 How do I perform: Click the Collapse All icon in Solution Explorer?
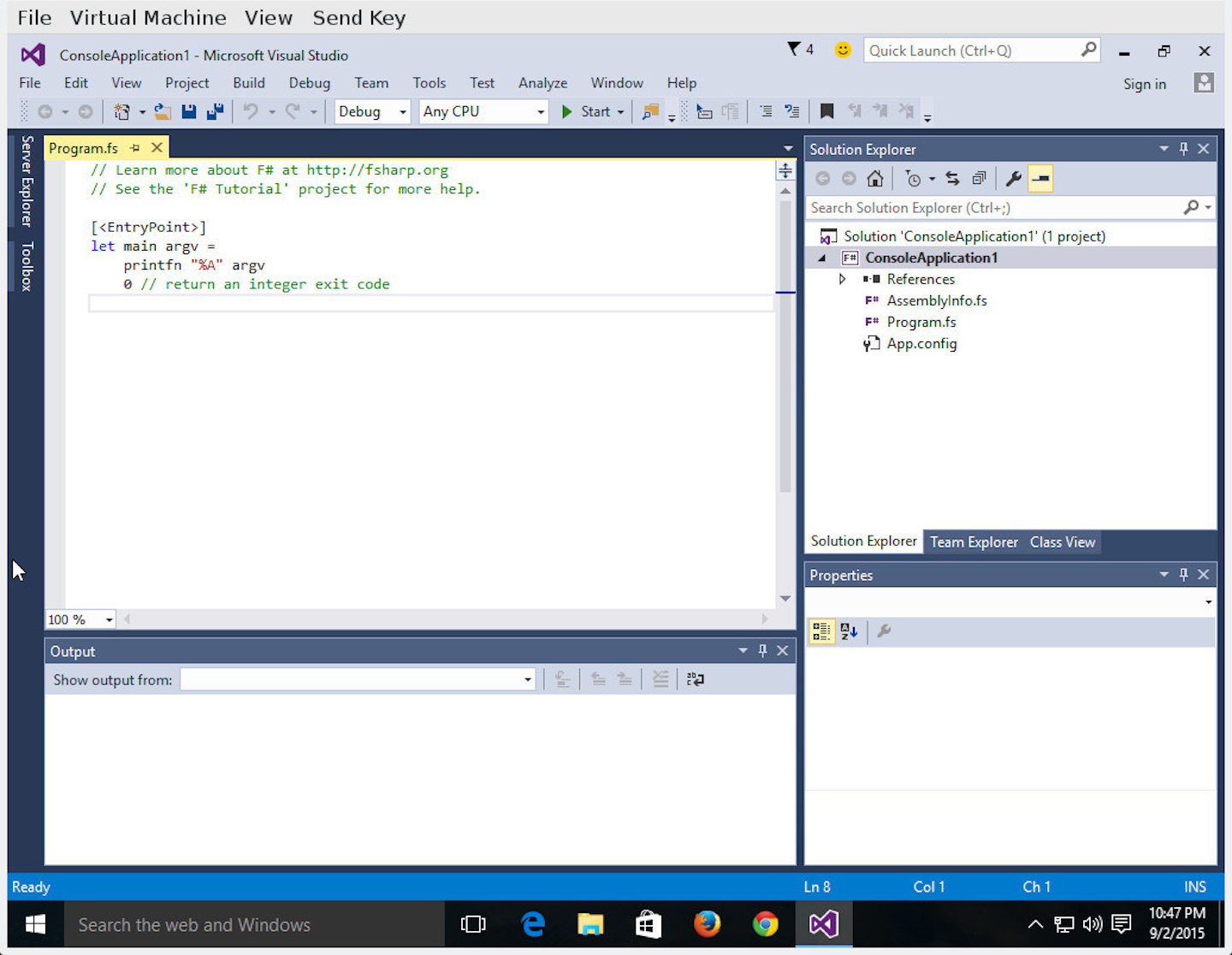pos(979,179)
